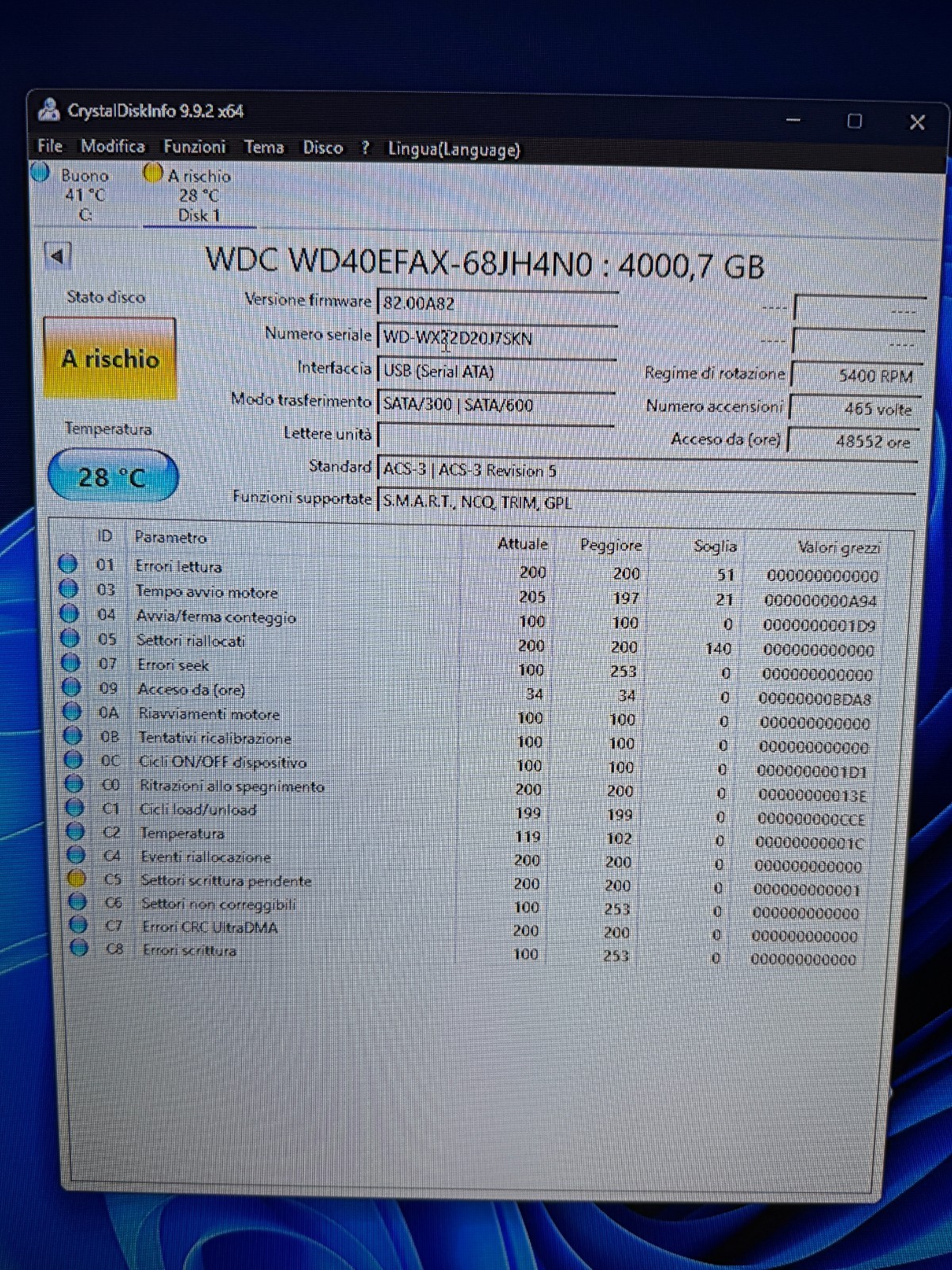Minimize the CrystalDiskInfo window

[793, 120]
